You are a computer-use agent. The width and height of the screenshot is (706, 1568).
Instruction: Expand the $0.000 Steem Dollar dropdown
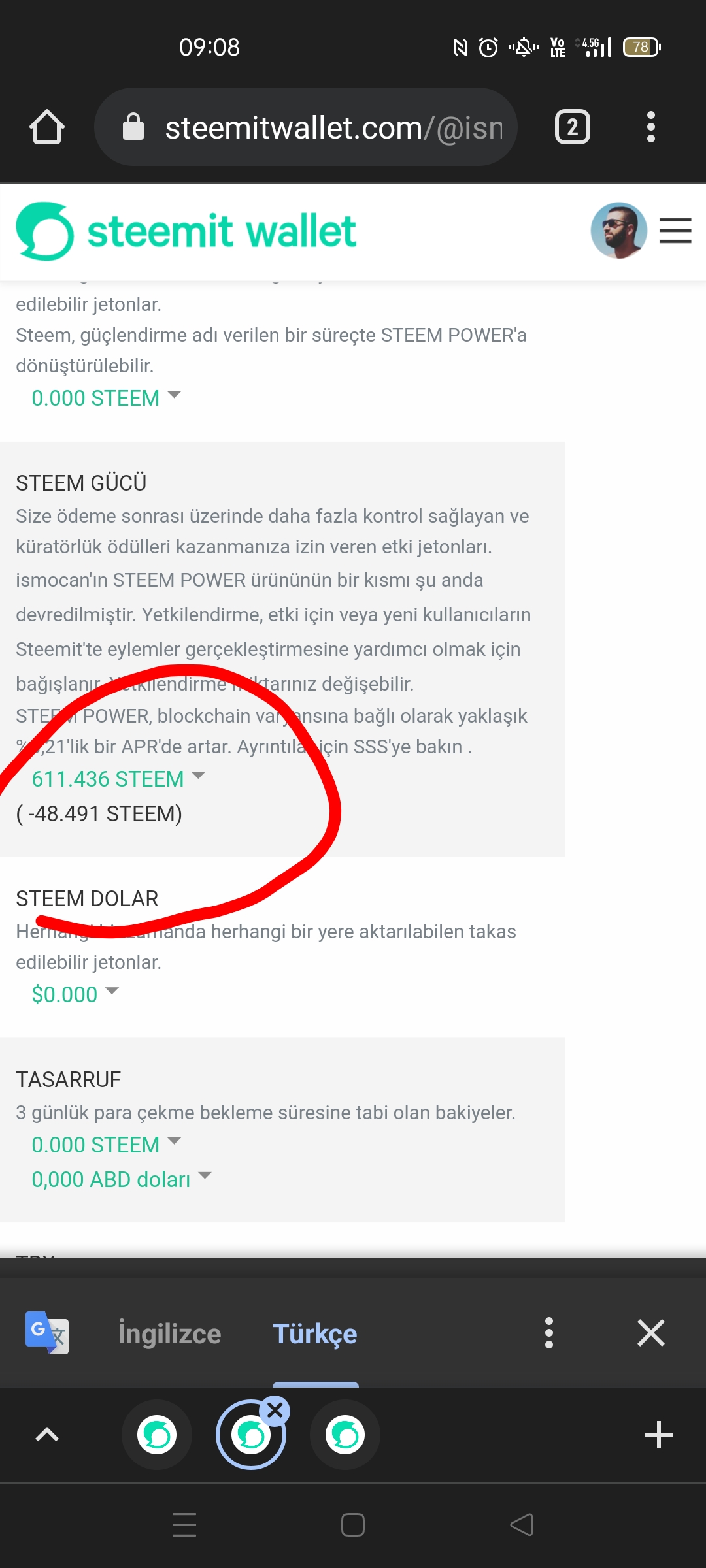[x=75, y=994]
